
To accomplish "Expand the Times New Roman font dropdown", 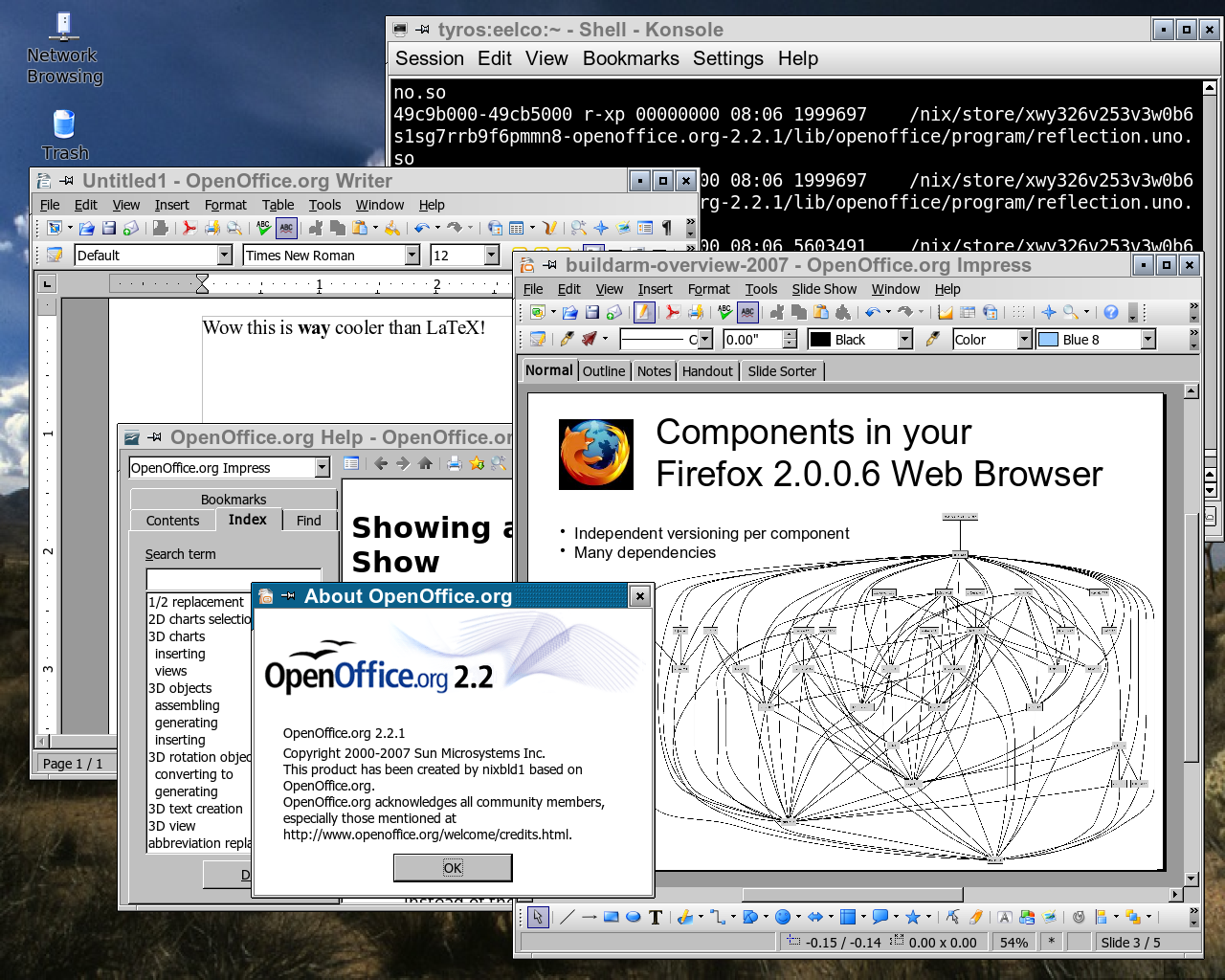I will click(412, 256).
